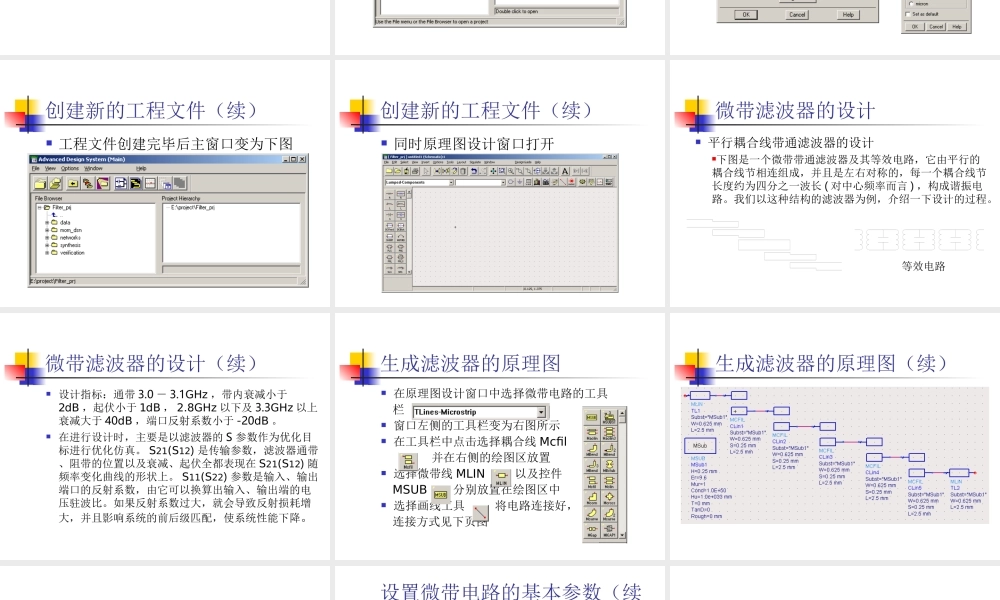
Task: Click the inline MSUB icon beside the MSUB text
Action: (x=440, y=494)
